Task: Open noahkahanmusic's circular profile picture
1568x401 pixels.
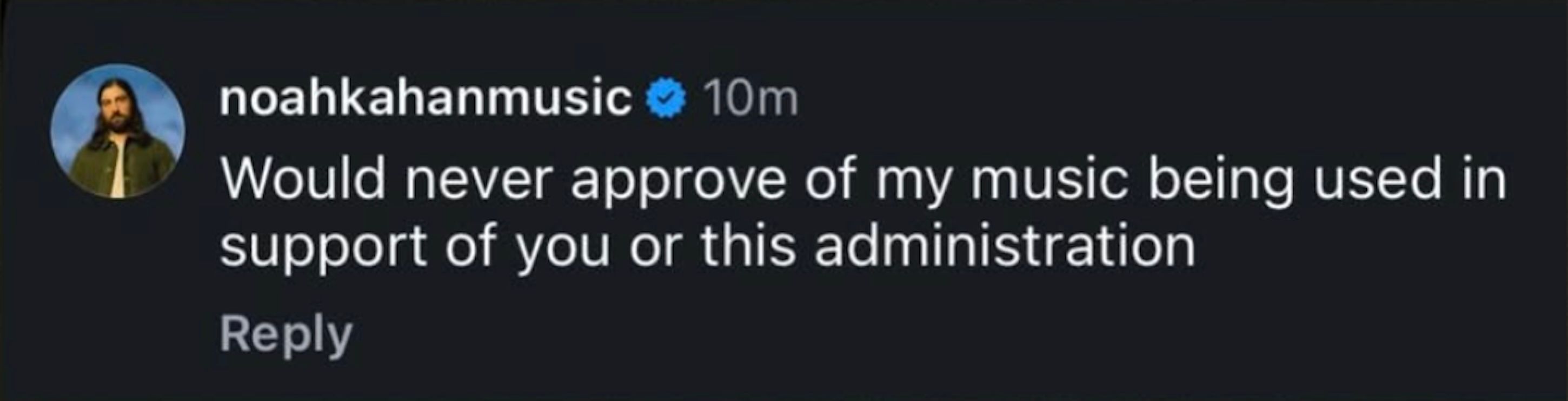Action: (118, 132)
